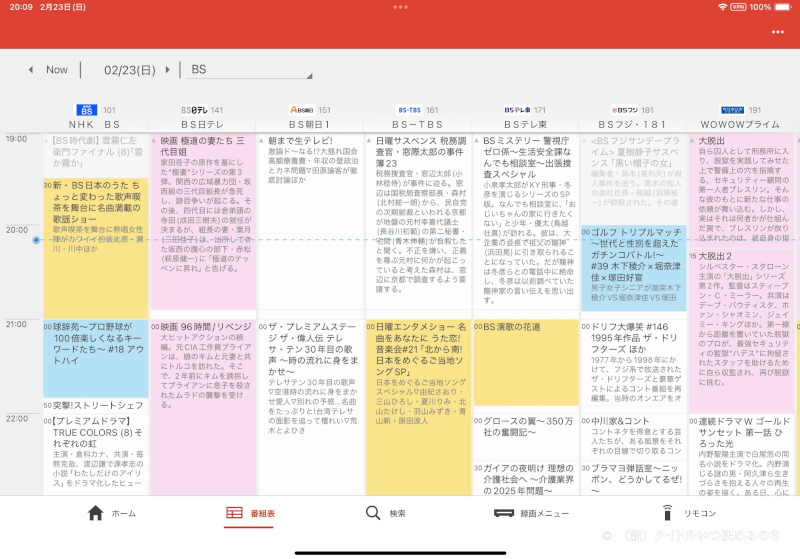Open program BS時代劇 雲霧仁左衛門ファイナル
The height and width of the screenshot is (559, 800).
point(96,155)
